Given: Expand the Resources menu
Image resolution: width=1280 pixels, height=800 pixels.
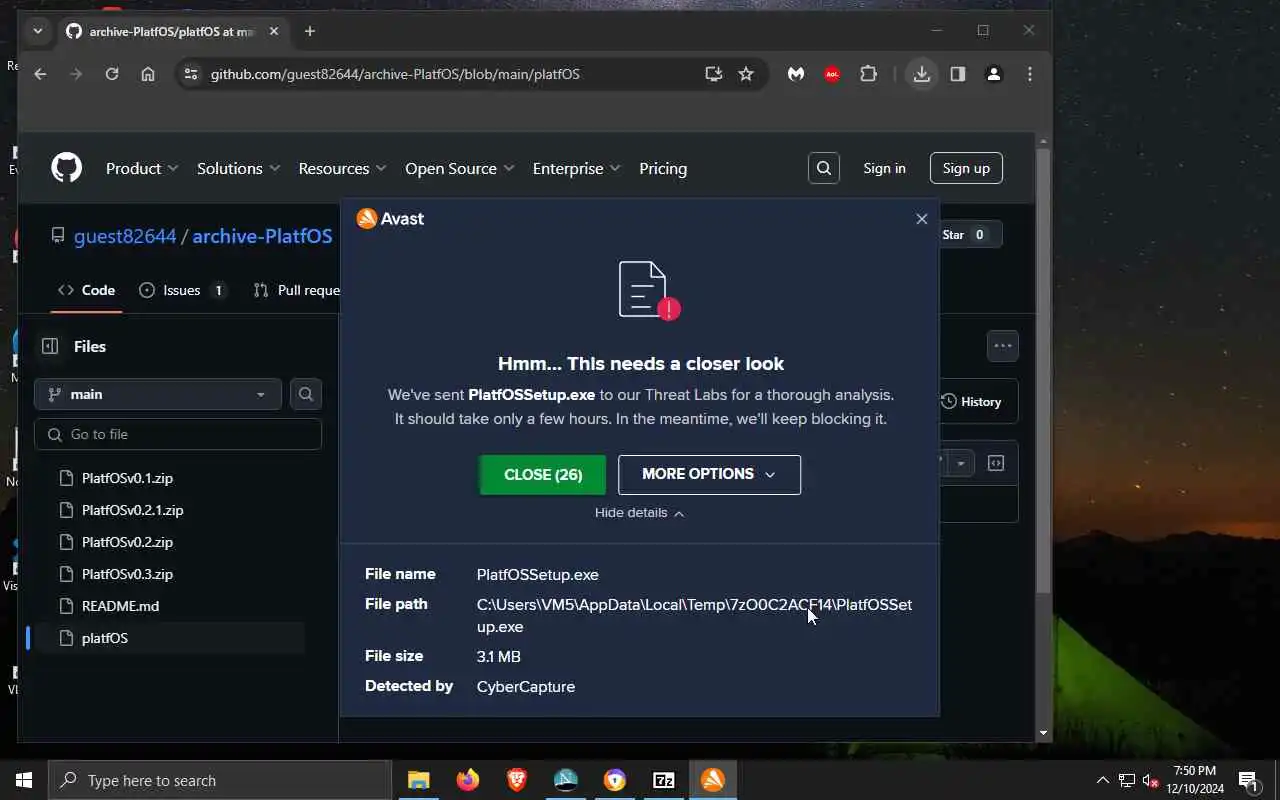Looking at the screenshot, I should [x=342, y=168].
